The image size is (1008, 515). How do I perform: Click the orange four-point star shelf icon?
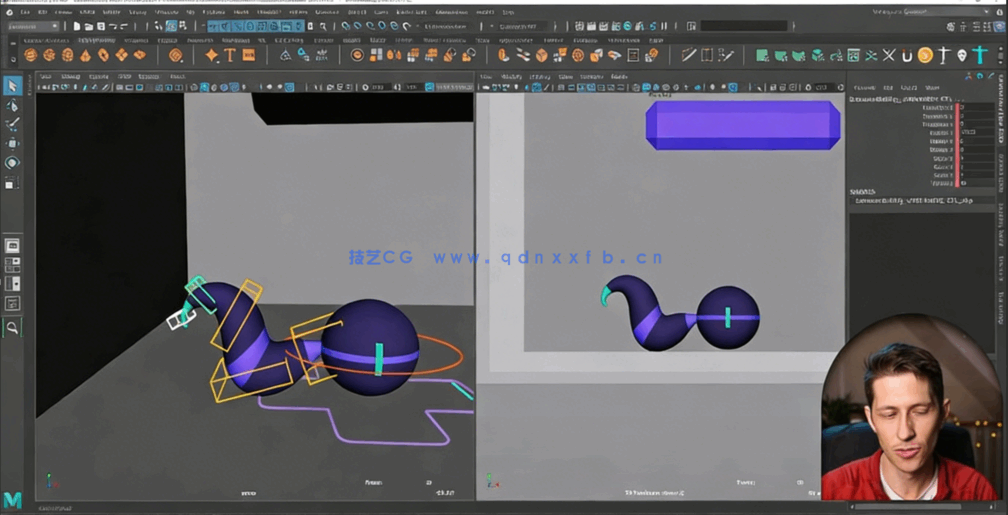click(x=211, y=56)
